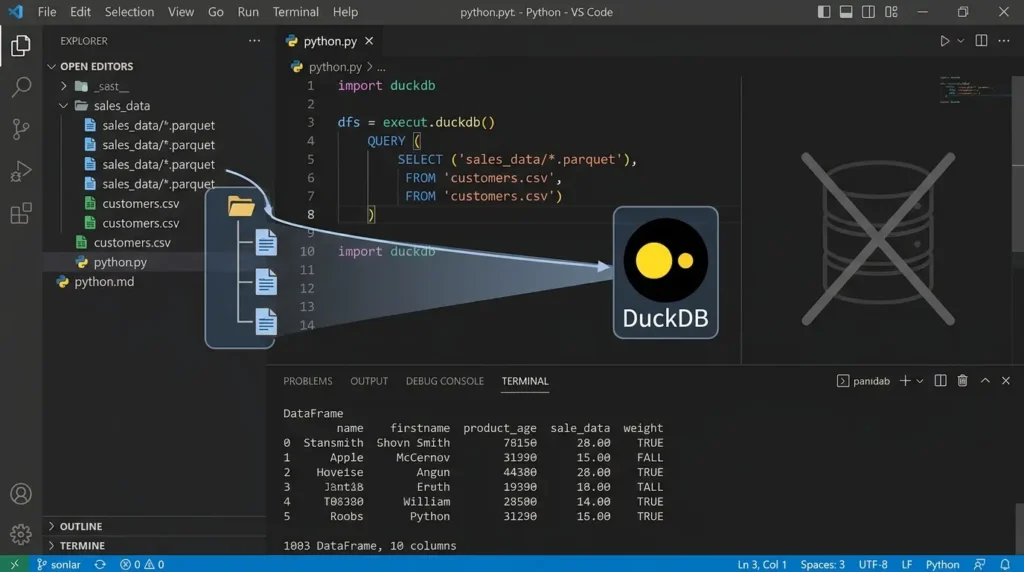1024x572 pixels.
Task: Open the Run menu
Action: [x=248, y=12]
